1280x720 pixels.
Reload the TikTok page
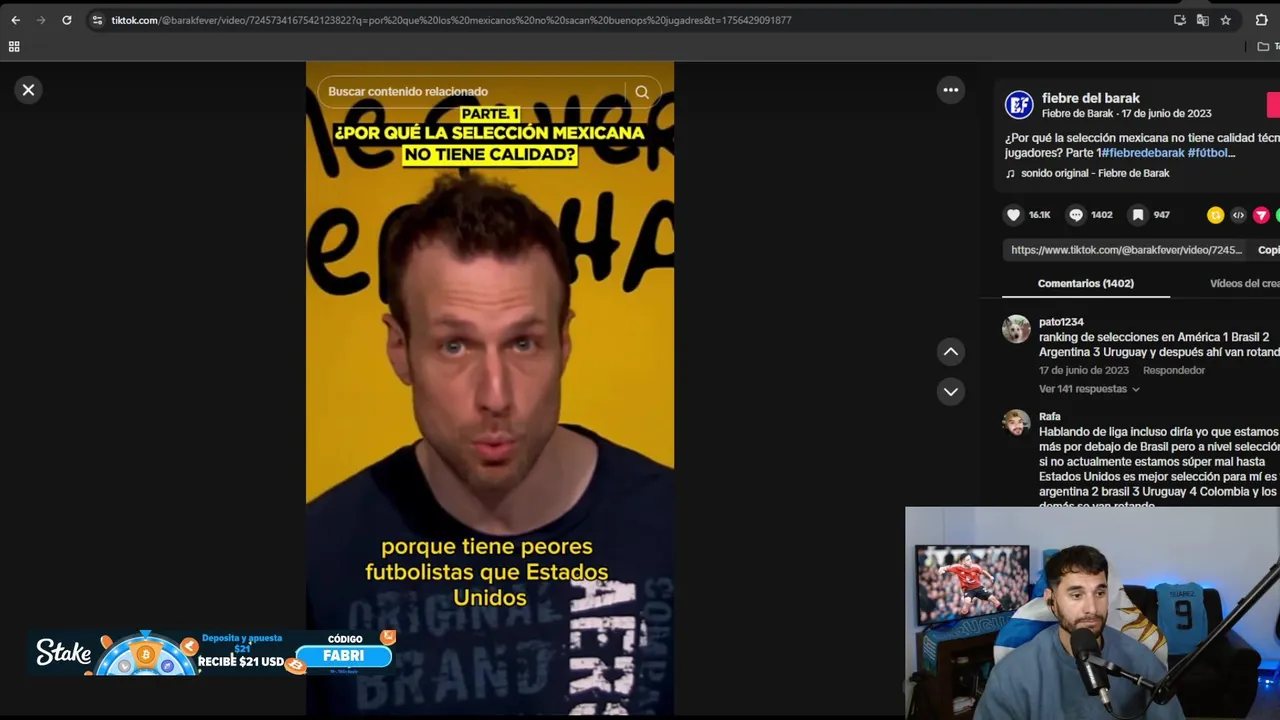pos(67,20)
